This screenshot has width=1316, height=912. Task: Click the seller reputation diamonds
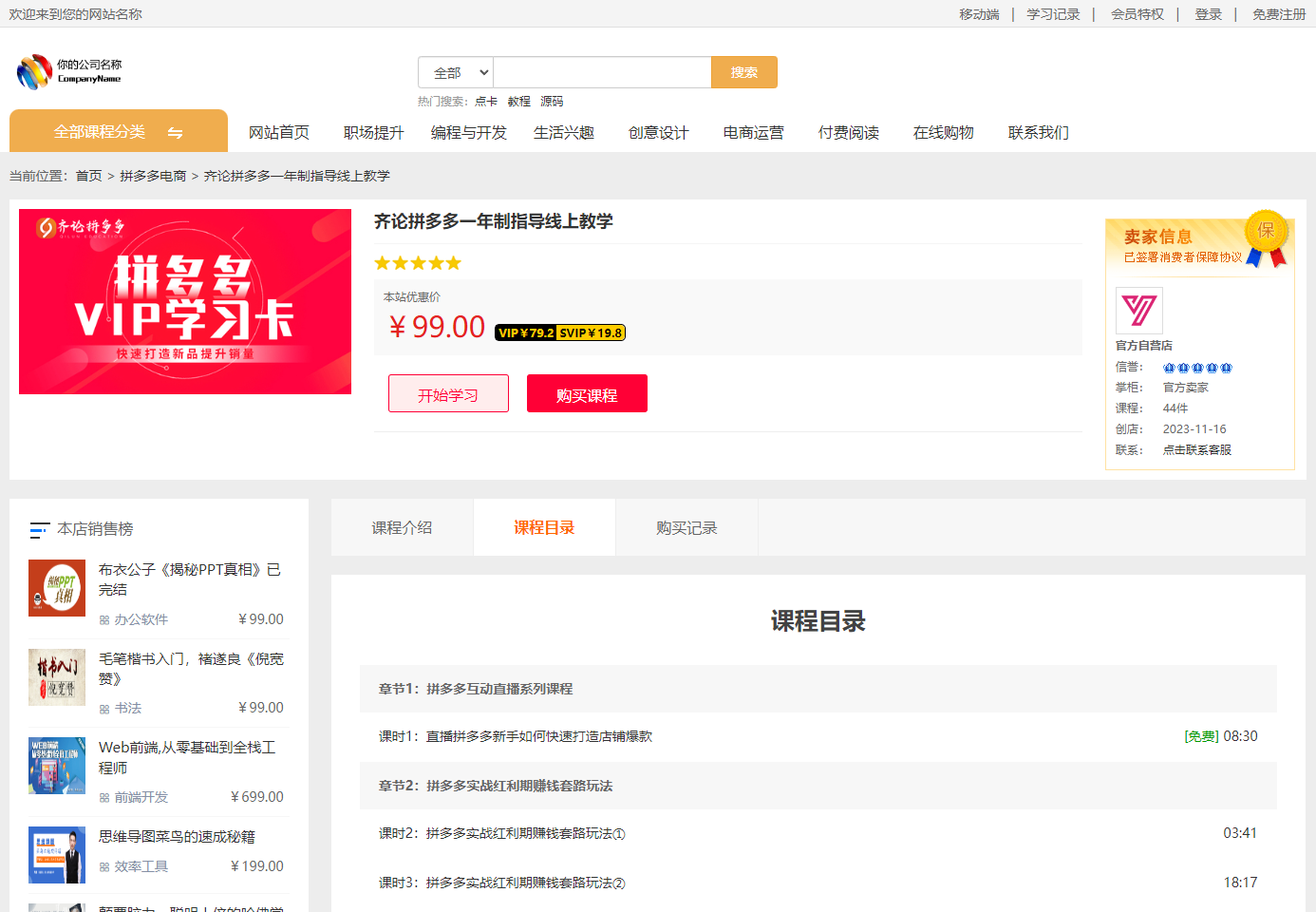(1198, 368)
